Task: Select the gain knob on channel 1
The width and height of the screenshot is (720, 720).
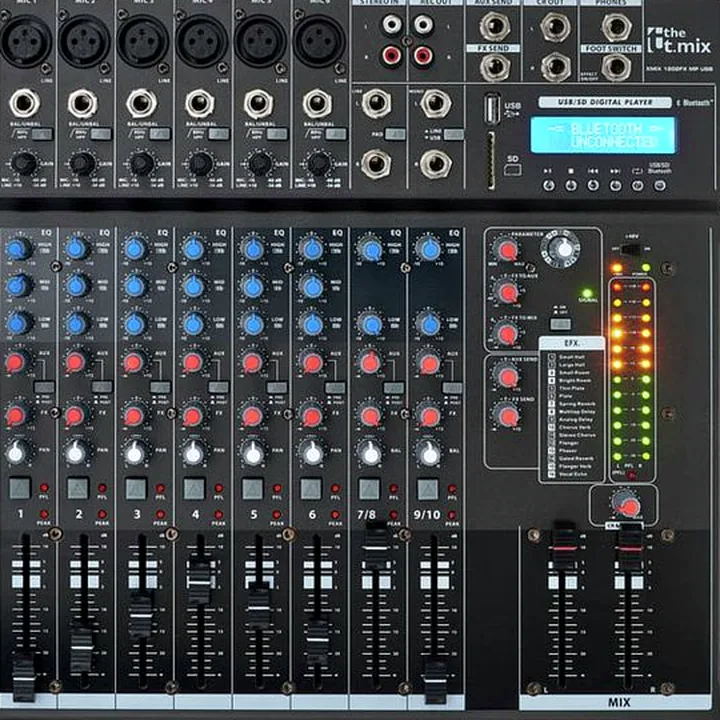Action: pyautogui.click(x=23, y=164)
